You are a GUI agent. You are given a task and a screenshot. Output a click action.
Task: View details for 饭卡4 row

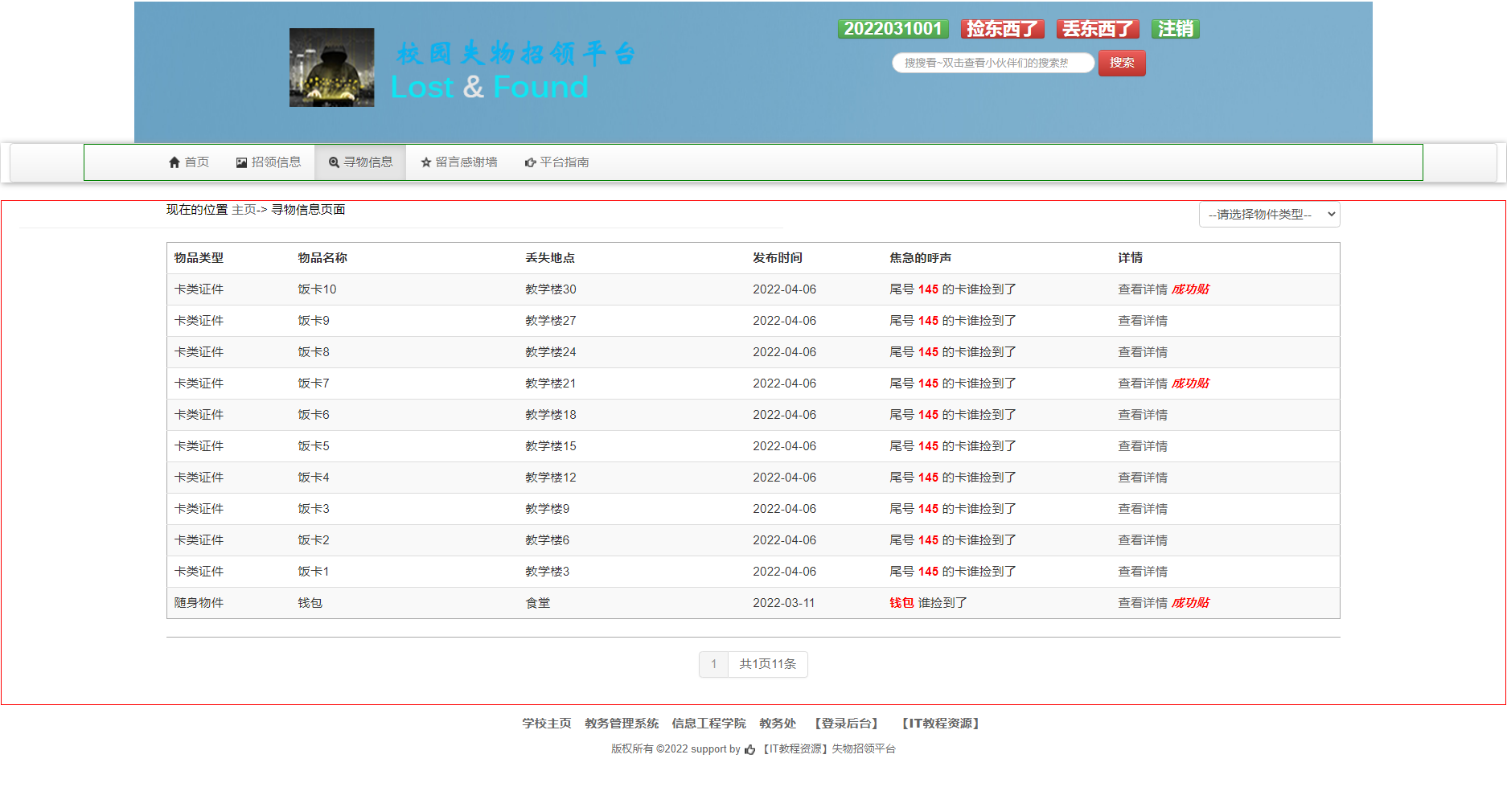click(1143, 478)
